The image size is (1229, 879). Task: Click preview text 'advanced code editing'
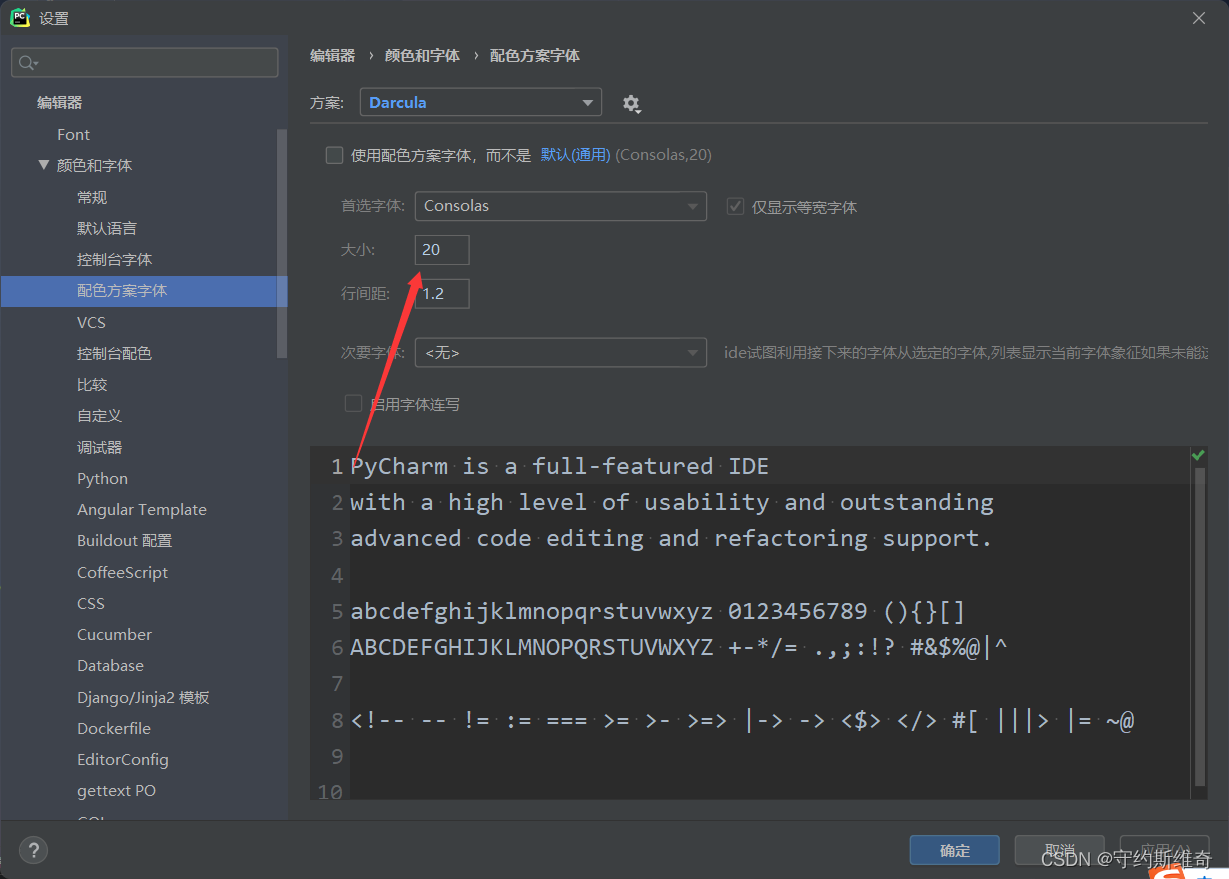[x=498, y=538]
